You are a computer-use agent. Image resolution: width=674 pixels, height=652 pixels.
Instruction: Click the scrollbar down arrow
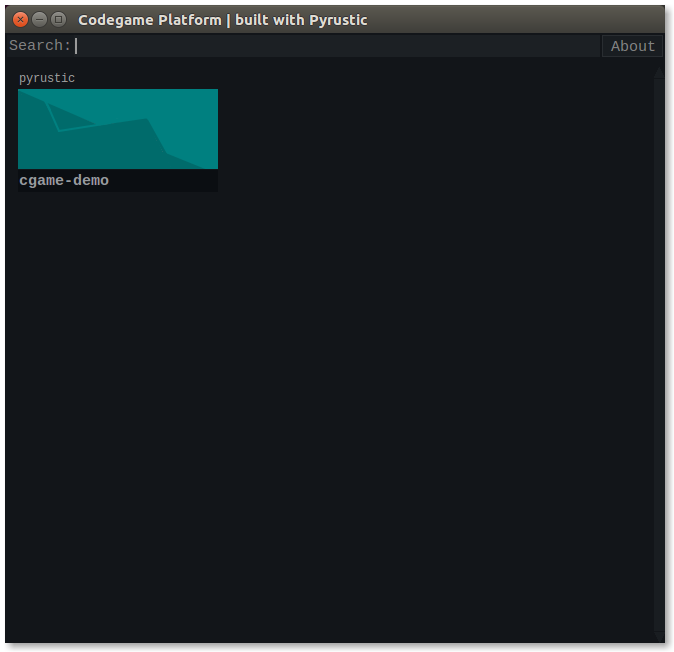tap(659, 637)
